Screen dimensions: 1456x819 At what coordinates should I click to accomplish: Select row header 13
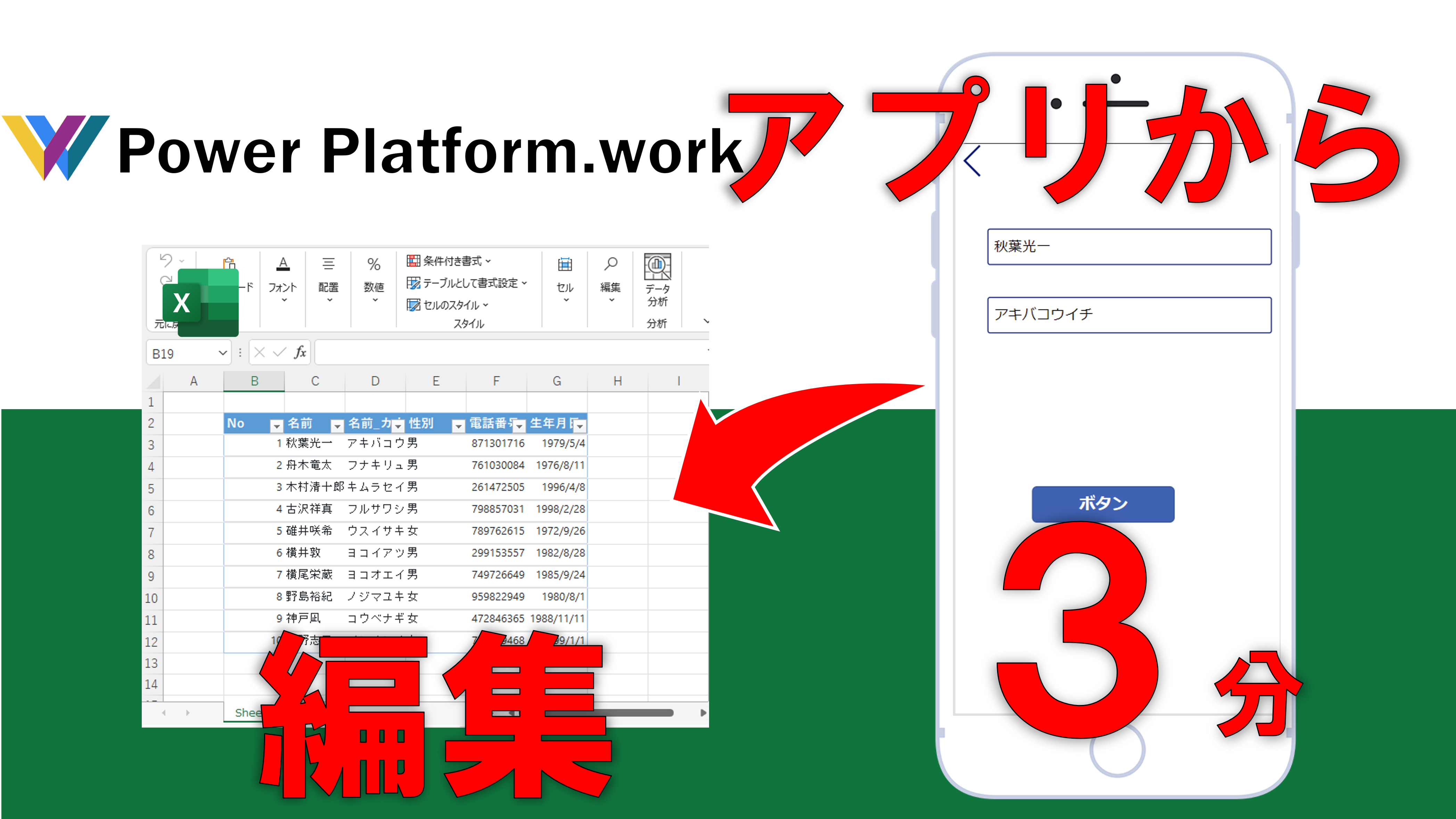[x=151, y=663]
